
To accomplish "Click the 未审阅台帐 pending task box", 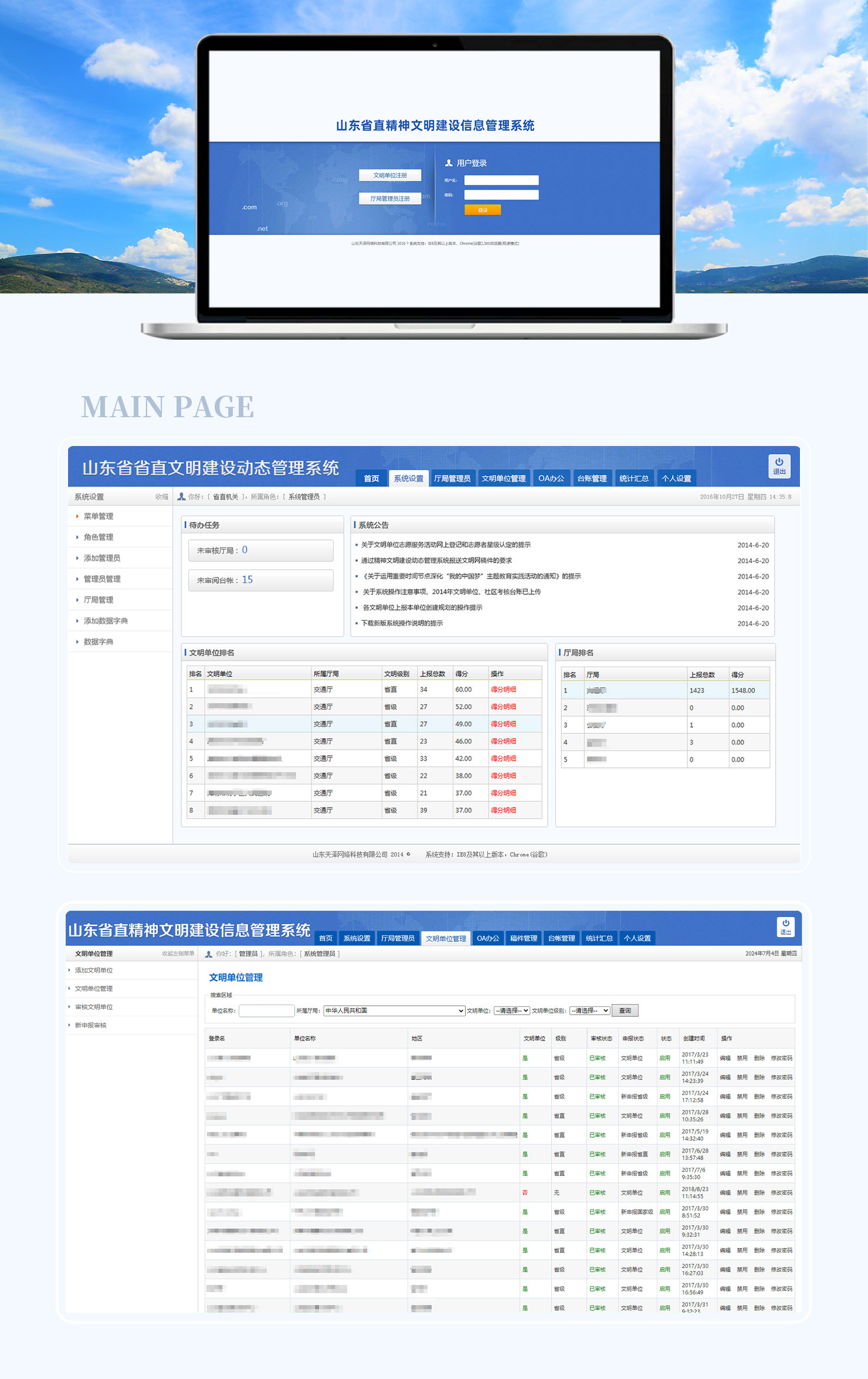I will coord(261,580).
